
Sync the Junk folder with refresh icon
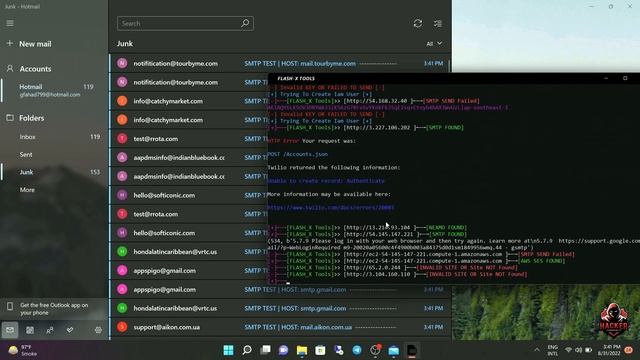[418, 23]
